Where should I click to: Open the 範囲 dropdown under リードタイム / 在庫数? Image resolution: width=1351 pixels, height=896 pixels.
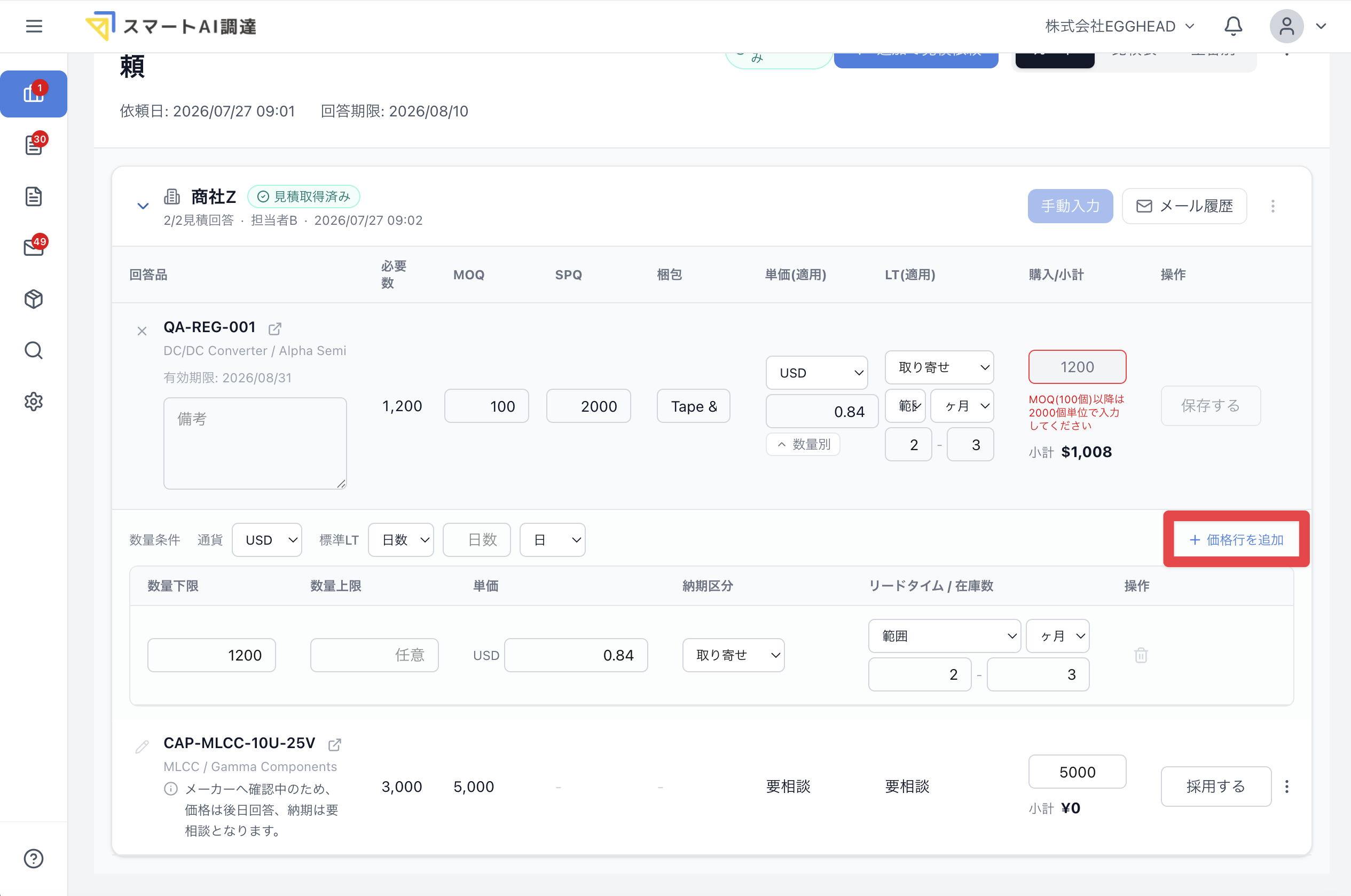click(x=944, y=636)
